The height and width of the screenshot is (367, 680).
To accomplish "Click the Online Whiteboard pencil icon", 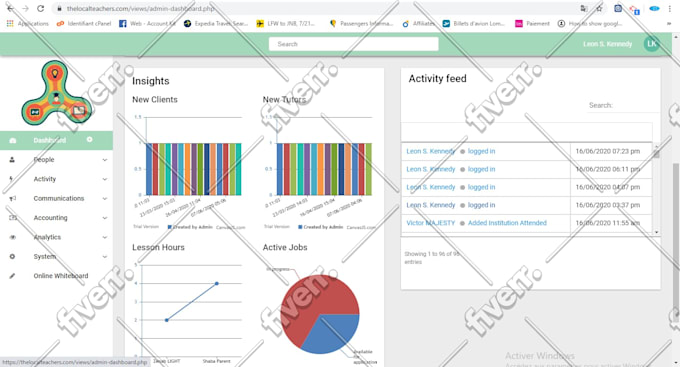I will point(12,275).
